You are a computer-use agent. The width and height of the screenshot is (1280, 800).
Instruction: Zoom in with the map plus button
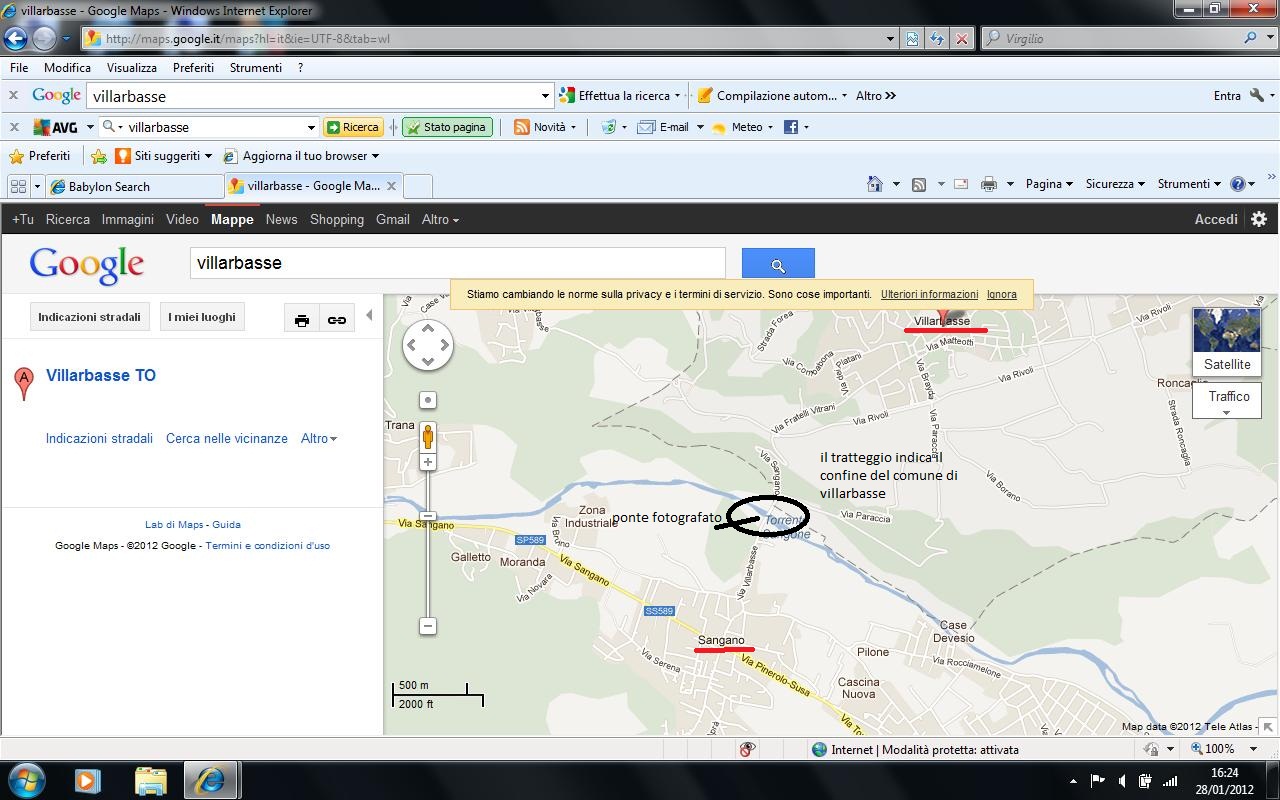pos(428,462)
